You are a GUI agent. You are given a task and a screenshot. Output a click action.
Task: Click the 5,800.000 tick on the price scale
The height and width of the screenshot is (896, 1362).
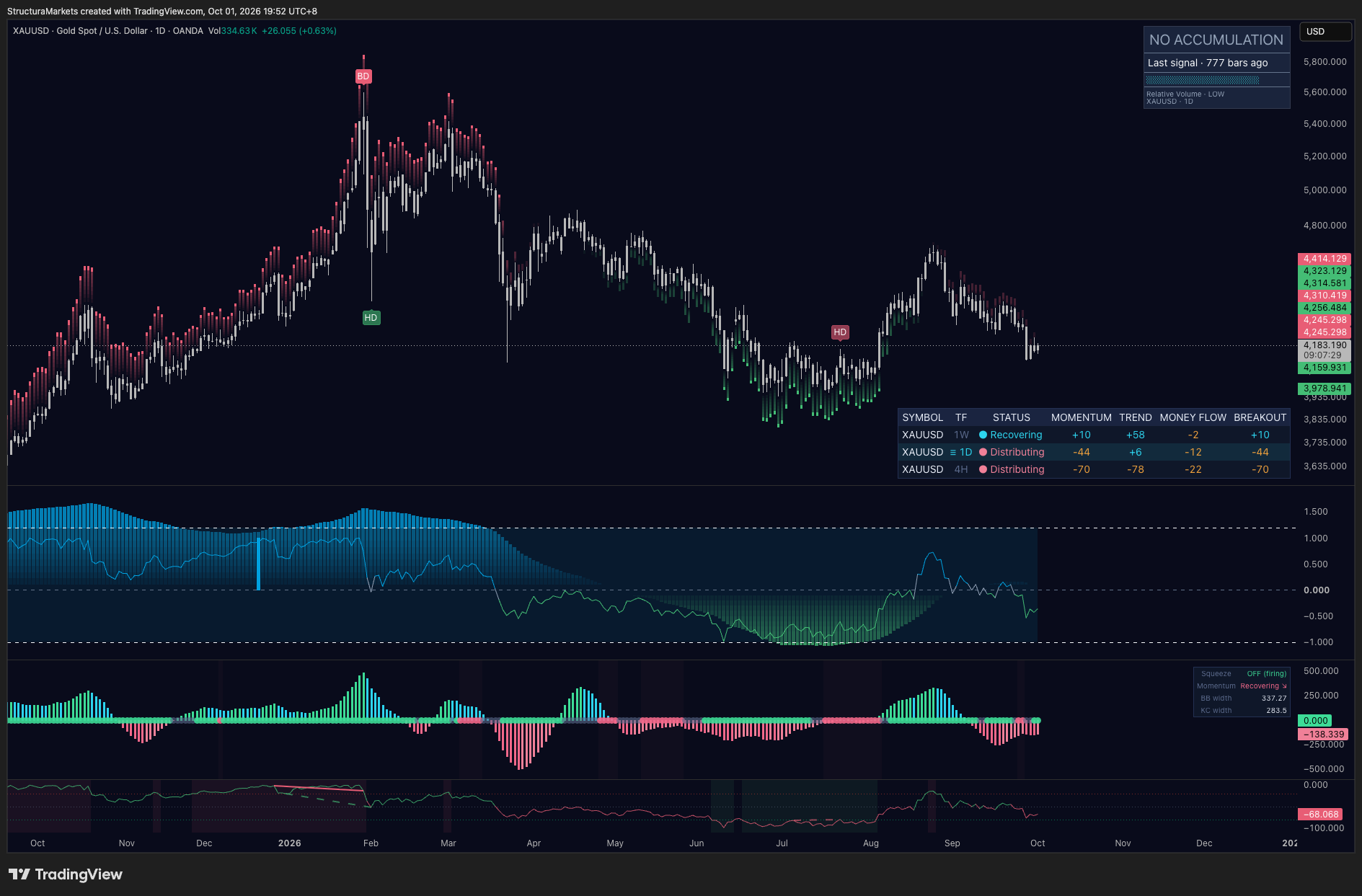pos(1325,62)
